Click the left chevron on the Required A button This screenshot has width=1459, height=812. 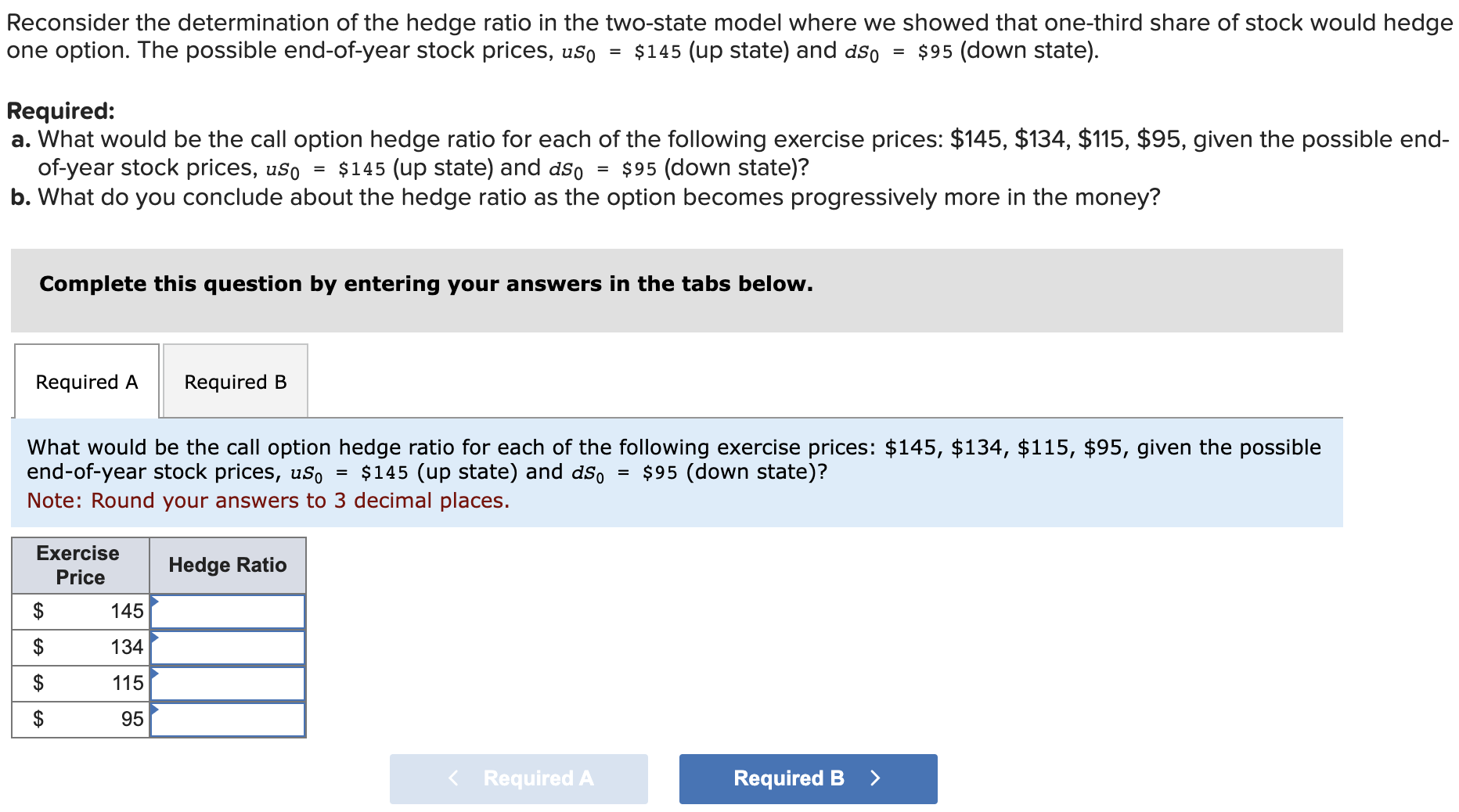point(452,778)
